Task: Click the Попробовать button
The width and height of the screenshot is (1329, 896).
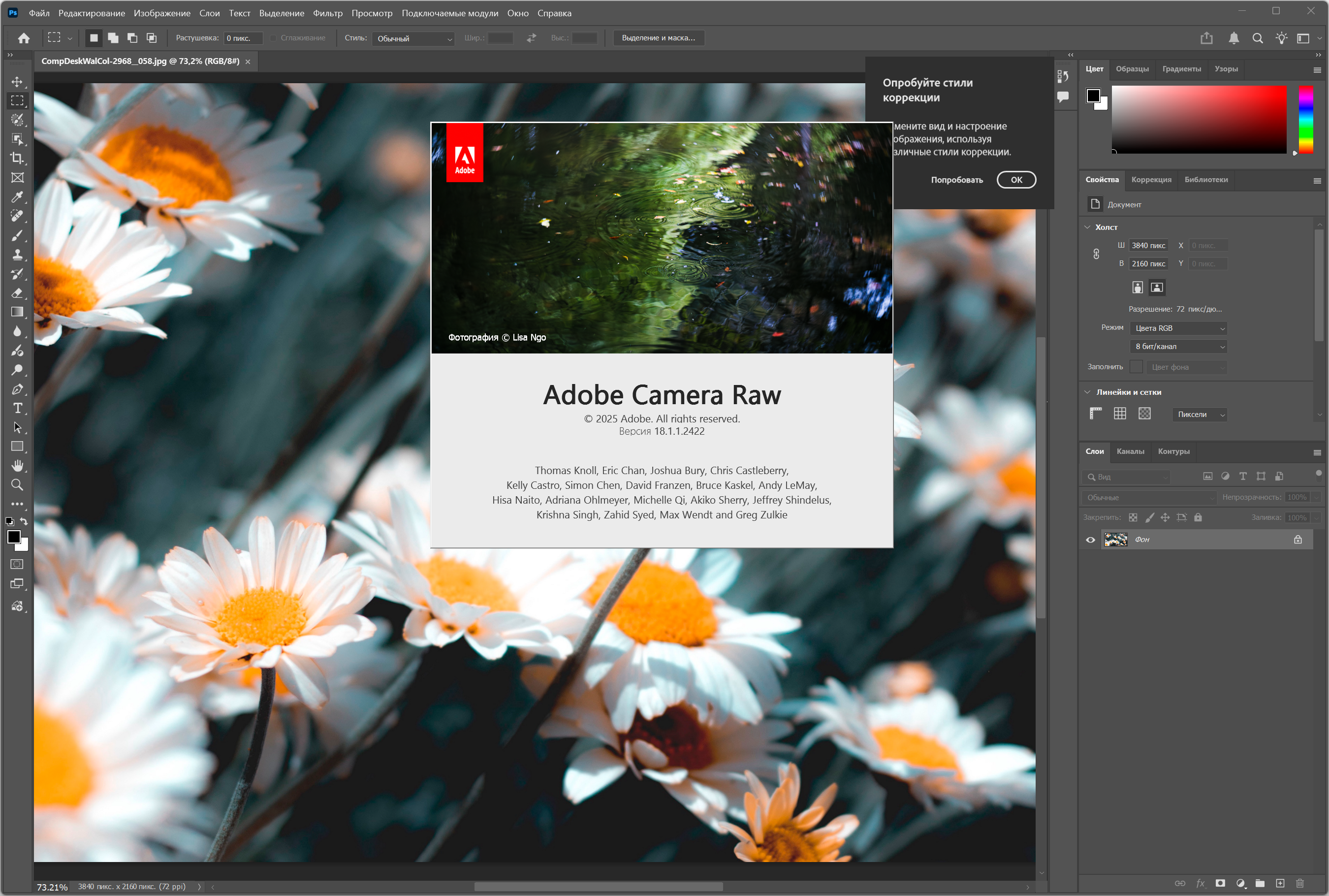Action: (x=956, y=180)
